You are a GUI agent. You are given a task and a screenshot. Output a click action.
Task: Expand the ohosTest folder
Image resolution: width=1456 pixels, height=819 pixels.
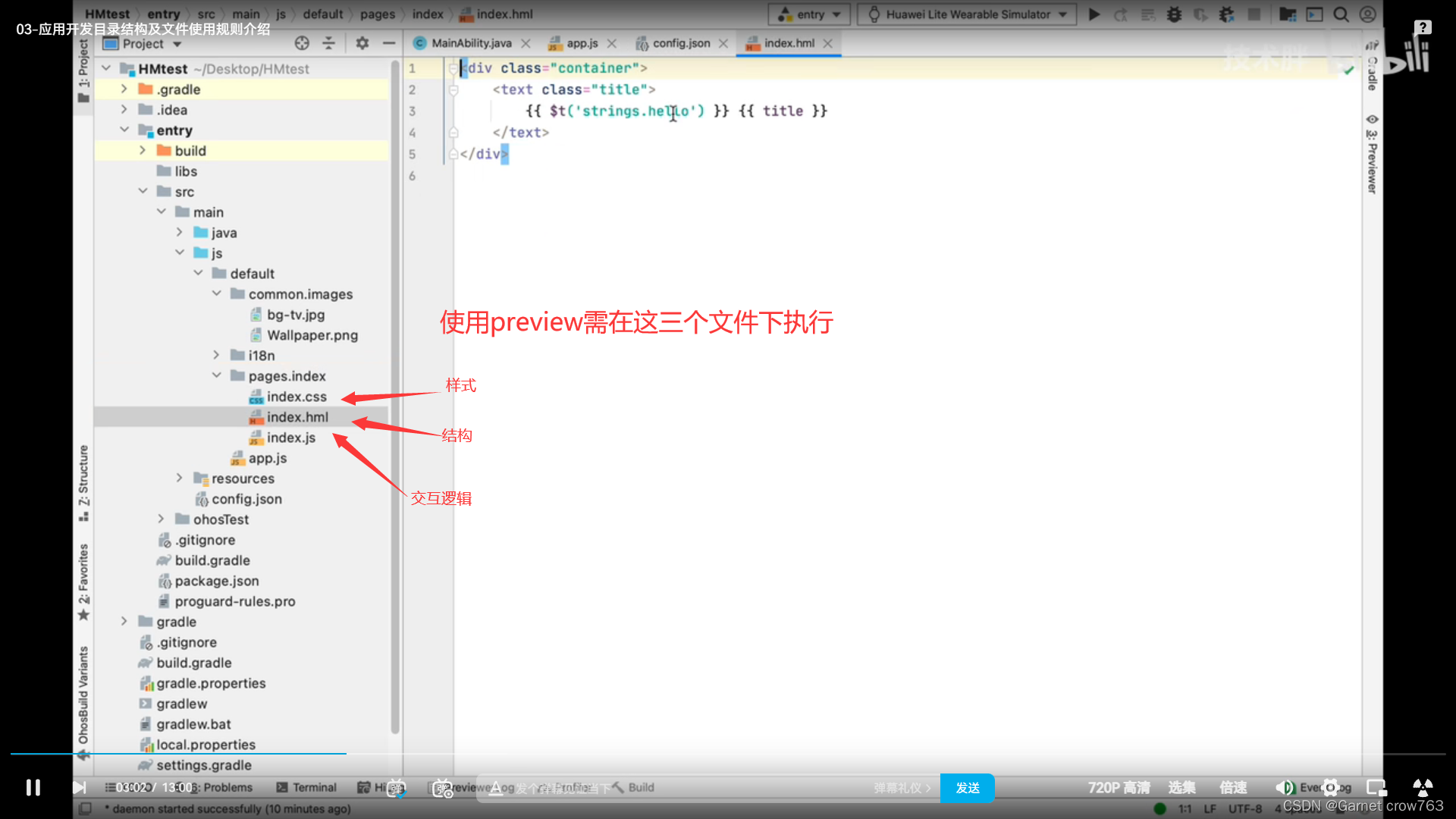tap(161, 519)
